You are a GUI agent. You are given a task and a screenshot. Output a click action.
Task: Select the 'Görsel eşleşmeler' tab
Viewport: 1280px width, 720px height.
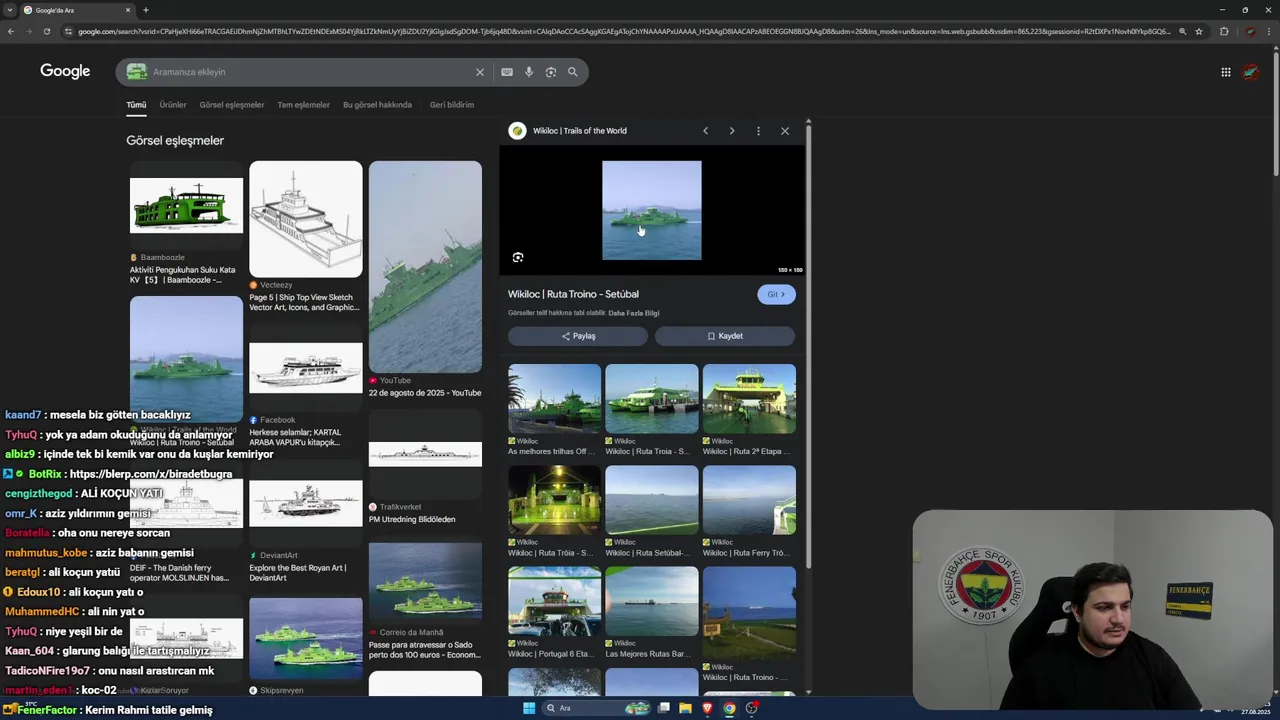[232, 104]
